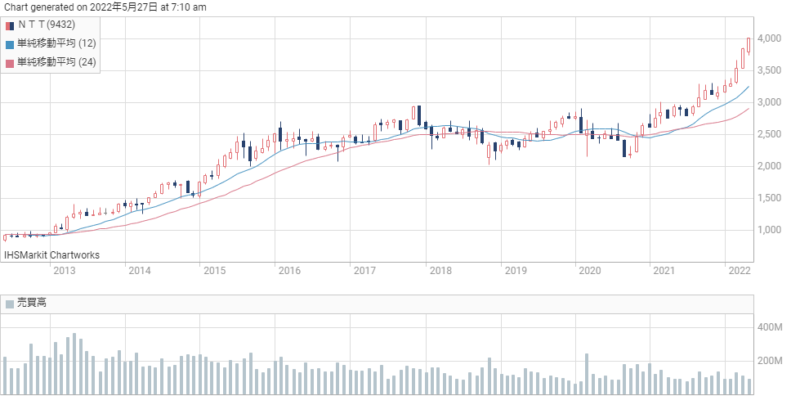Image resolution: width=800 pixels, height=396 pixels.
Task: Click the 2,500 price axis label
Action: click(770, 134)
